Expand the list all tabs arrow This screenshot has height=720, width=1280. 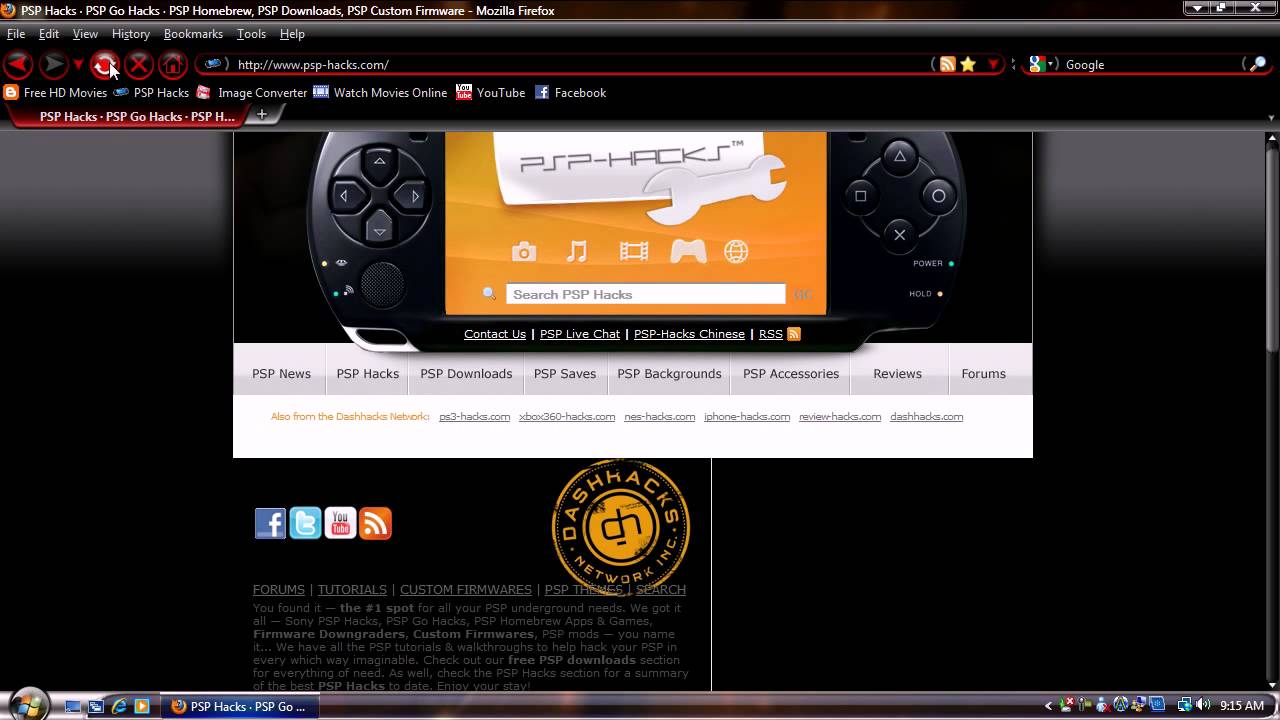pyautogui.click(x=1271, y=116)
